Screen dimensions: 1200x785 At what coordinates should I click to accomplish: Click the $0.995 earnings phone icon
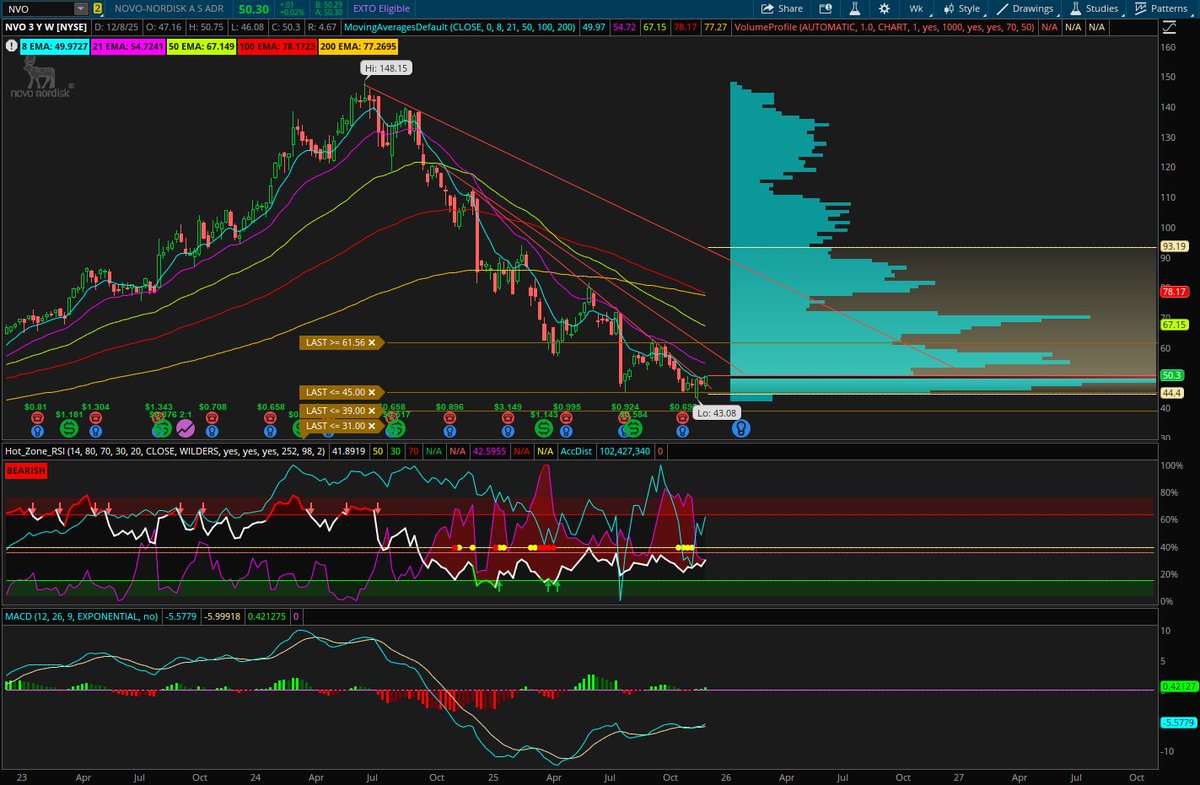coord(567,418)
